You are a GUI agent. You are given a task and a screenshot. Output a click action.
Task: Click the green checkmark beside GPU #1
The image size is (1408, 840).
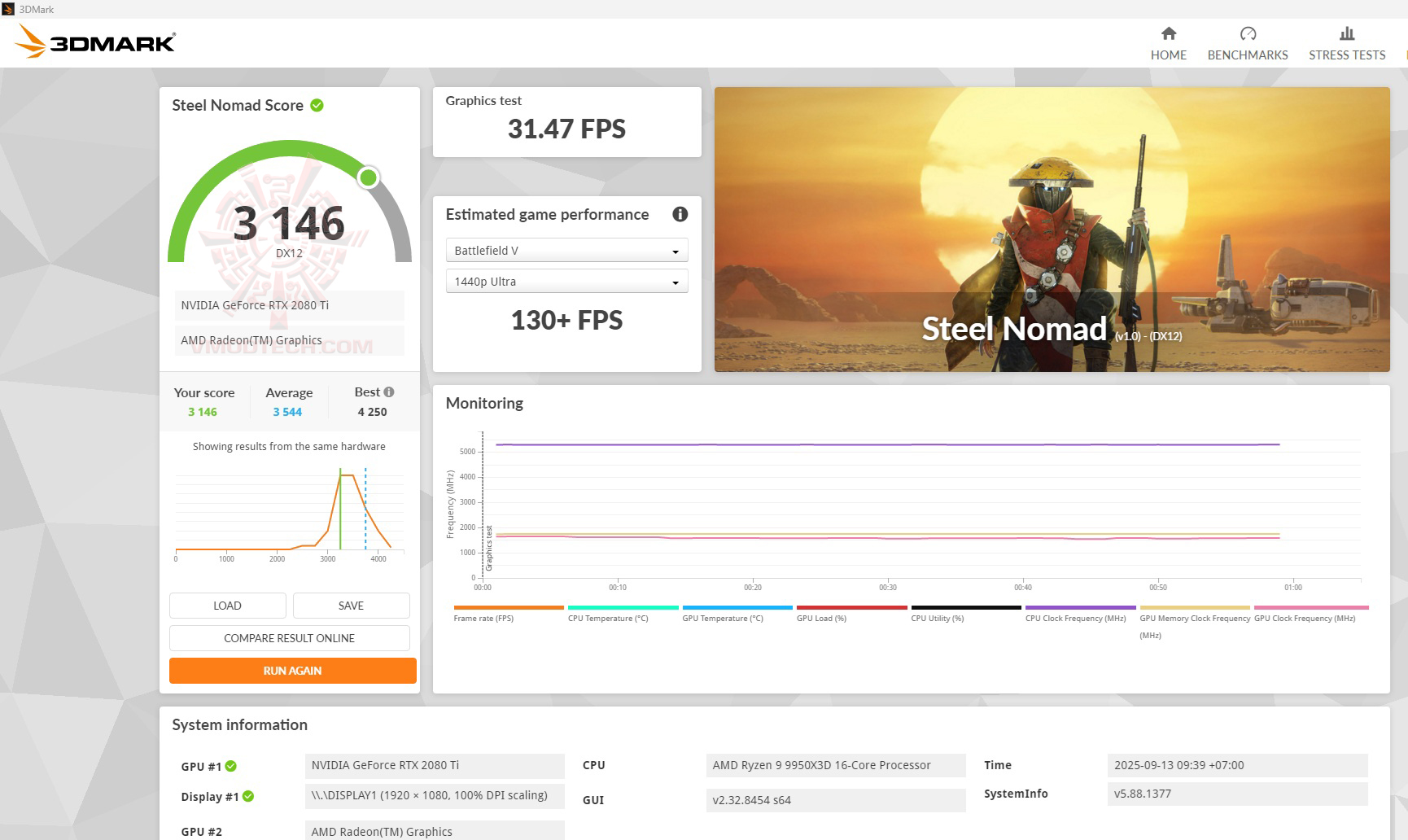(232, 765)
